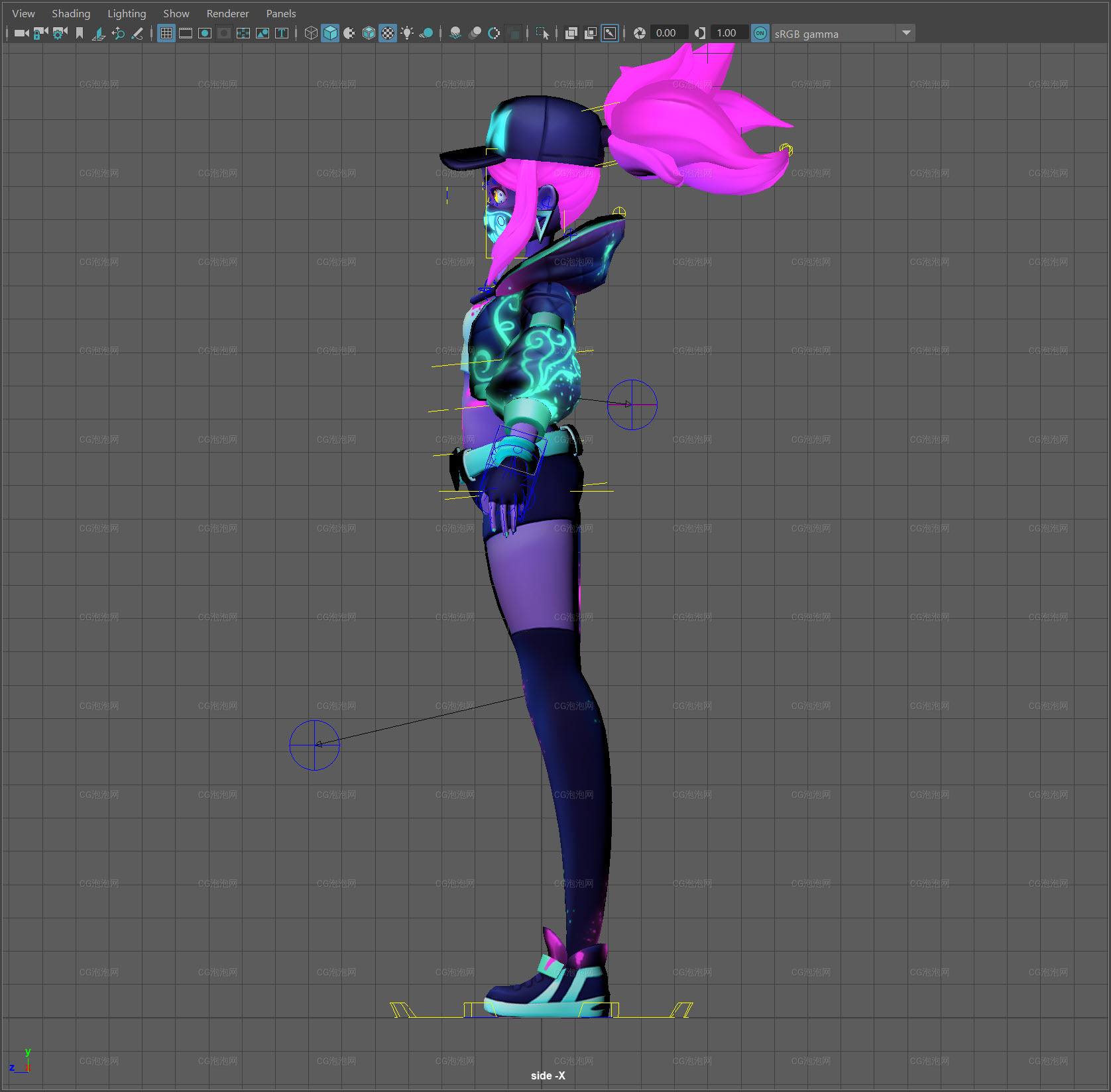Viewport: 1111px width, 1092px height.
Task: Click the Use All Lights bulb icon
Action: [x=407, y=33]
